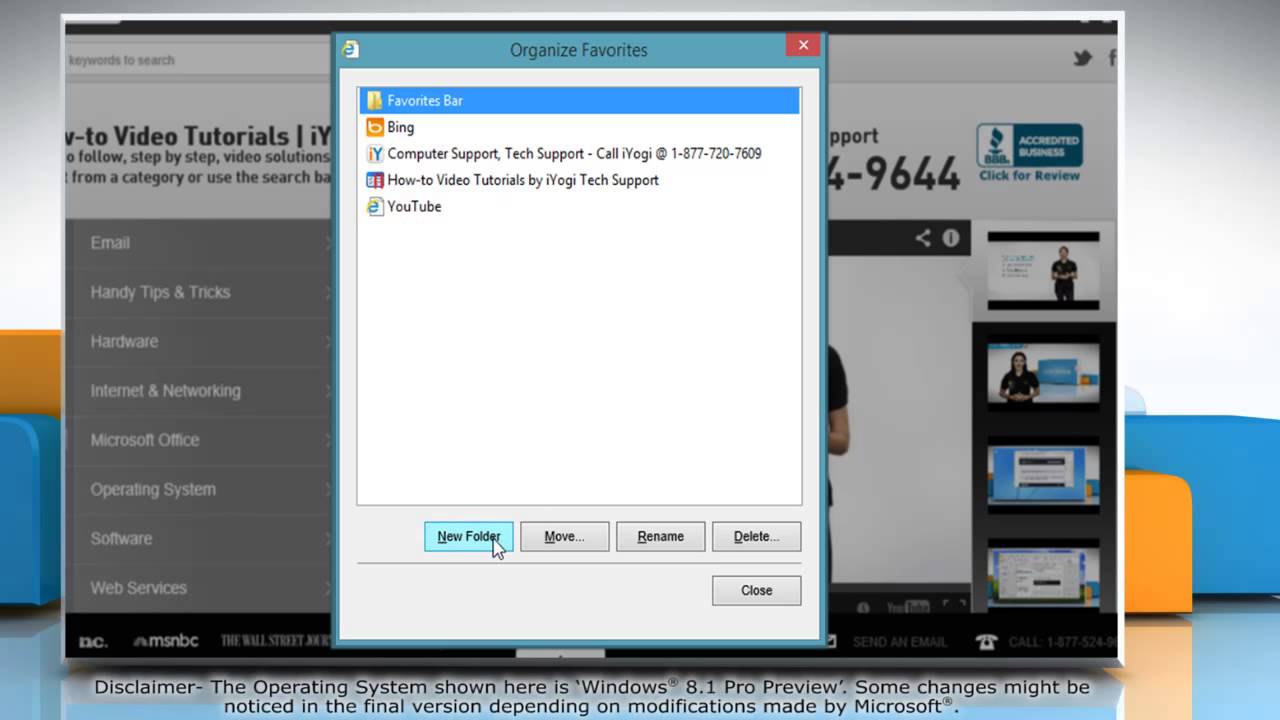
Task: Click the info icon above the video
Action: 951,238
